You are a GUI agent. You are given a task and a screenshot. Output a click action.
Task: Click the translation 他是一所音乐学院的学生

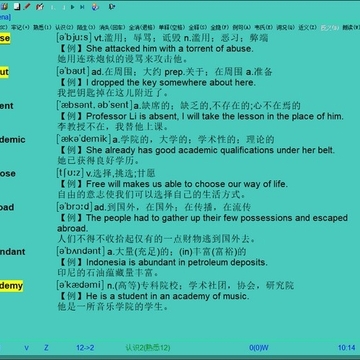(x=113, y=307)
